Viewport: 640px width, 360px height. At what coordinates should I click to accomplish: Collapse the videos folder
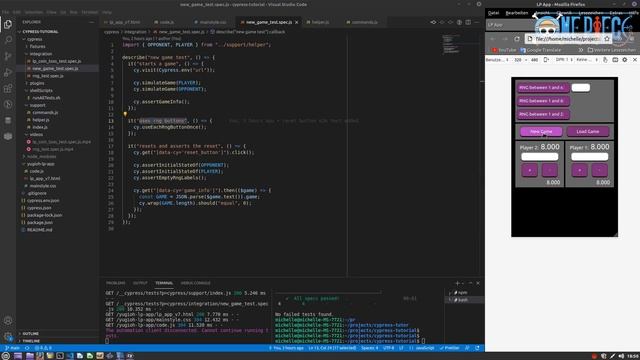(x=36, y=134)
